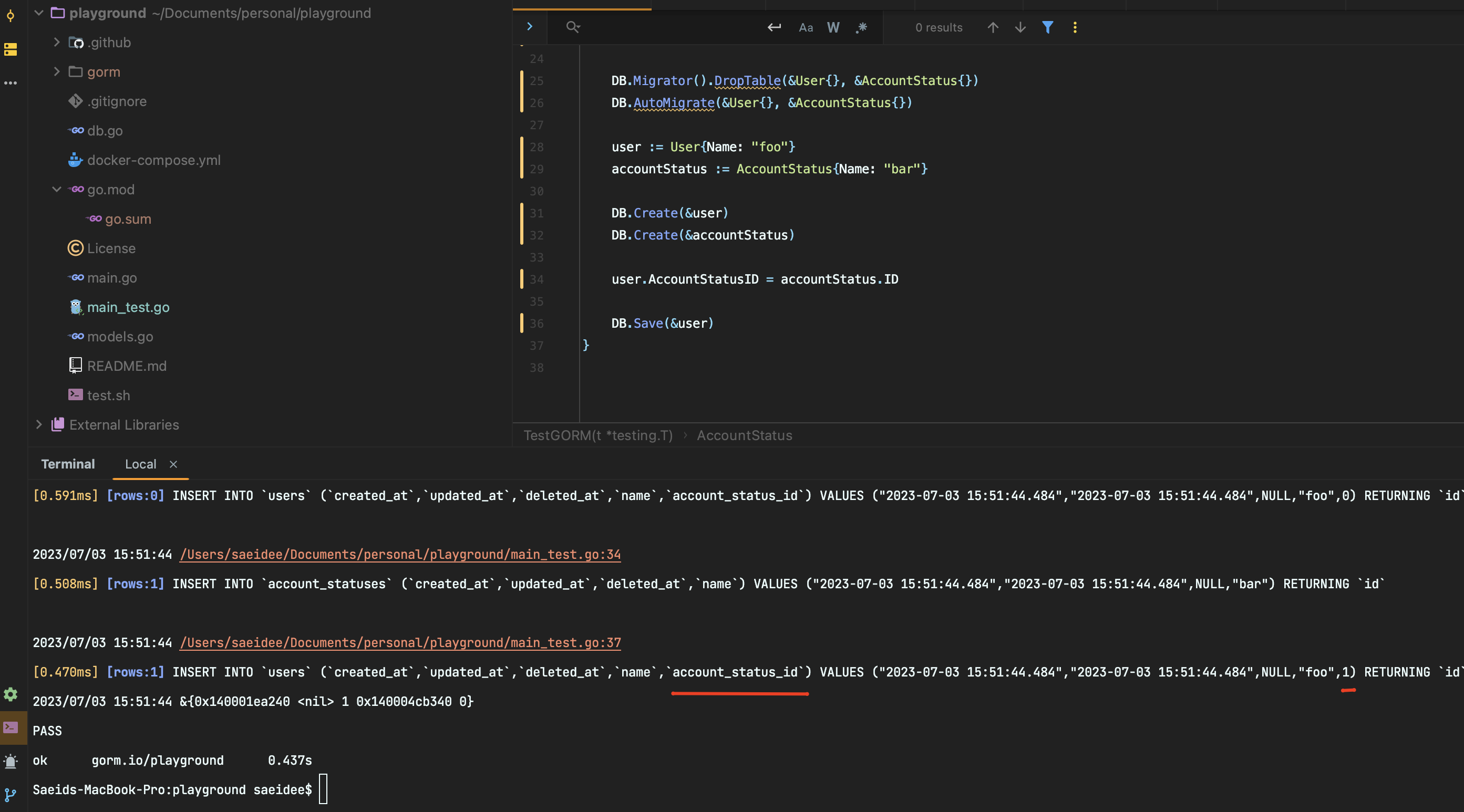Open main_test.go:34 link
Screen dimensions: 1464x812
click(400, 555)
